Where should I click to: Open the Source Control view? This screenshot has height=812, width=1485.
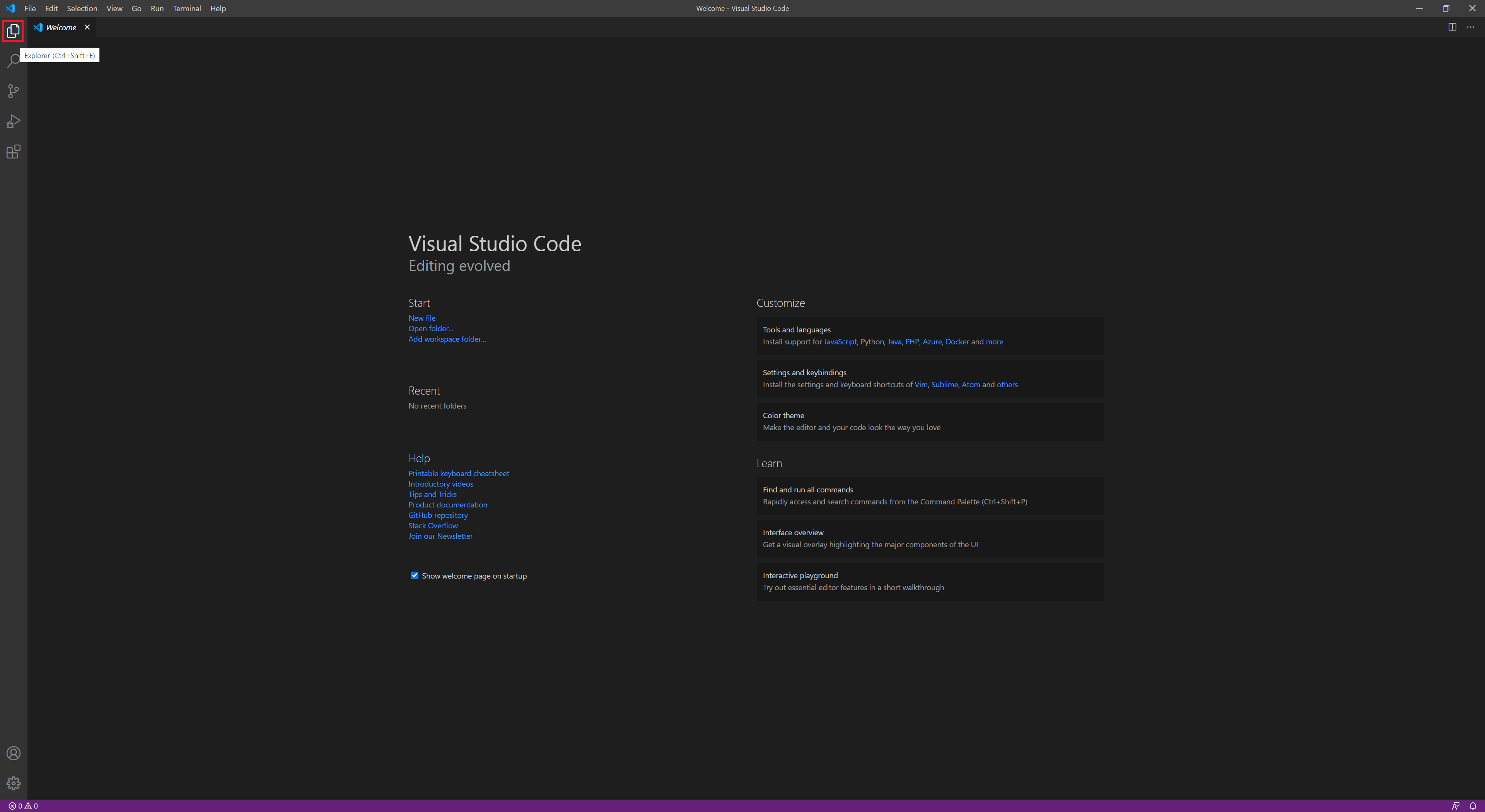click(13, 91)
